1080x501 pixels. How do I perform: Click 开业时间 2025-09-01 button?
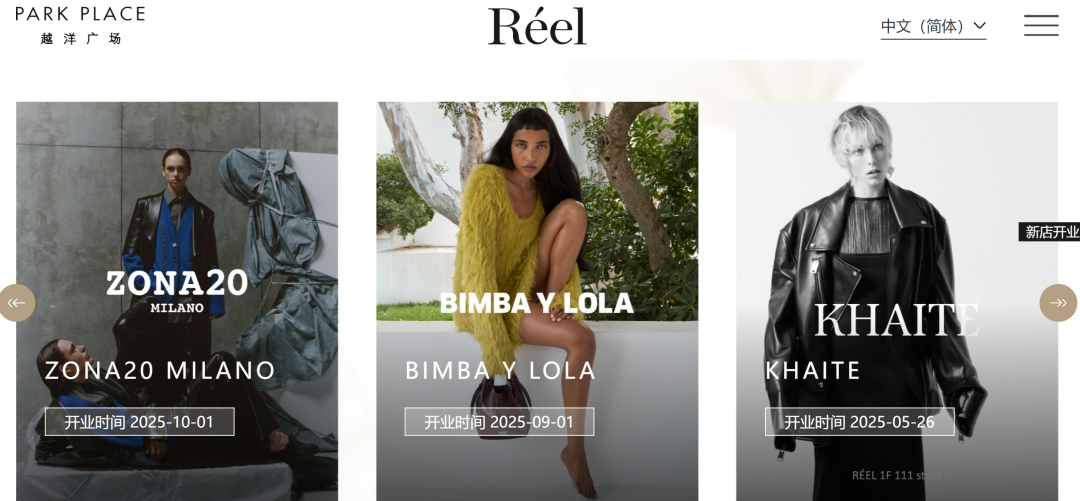tap(499, 422)
